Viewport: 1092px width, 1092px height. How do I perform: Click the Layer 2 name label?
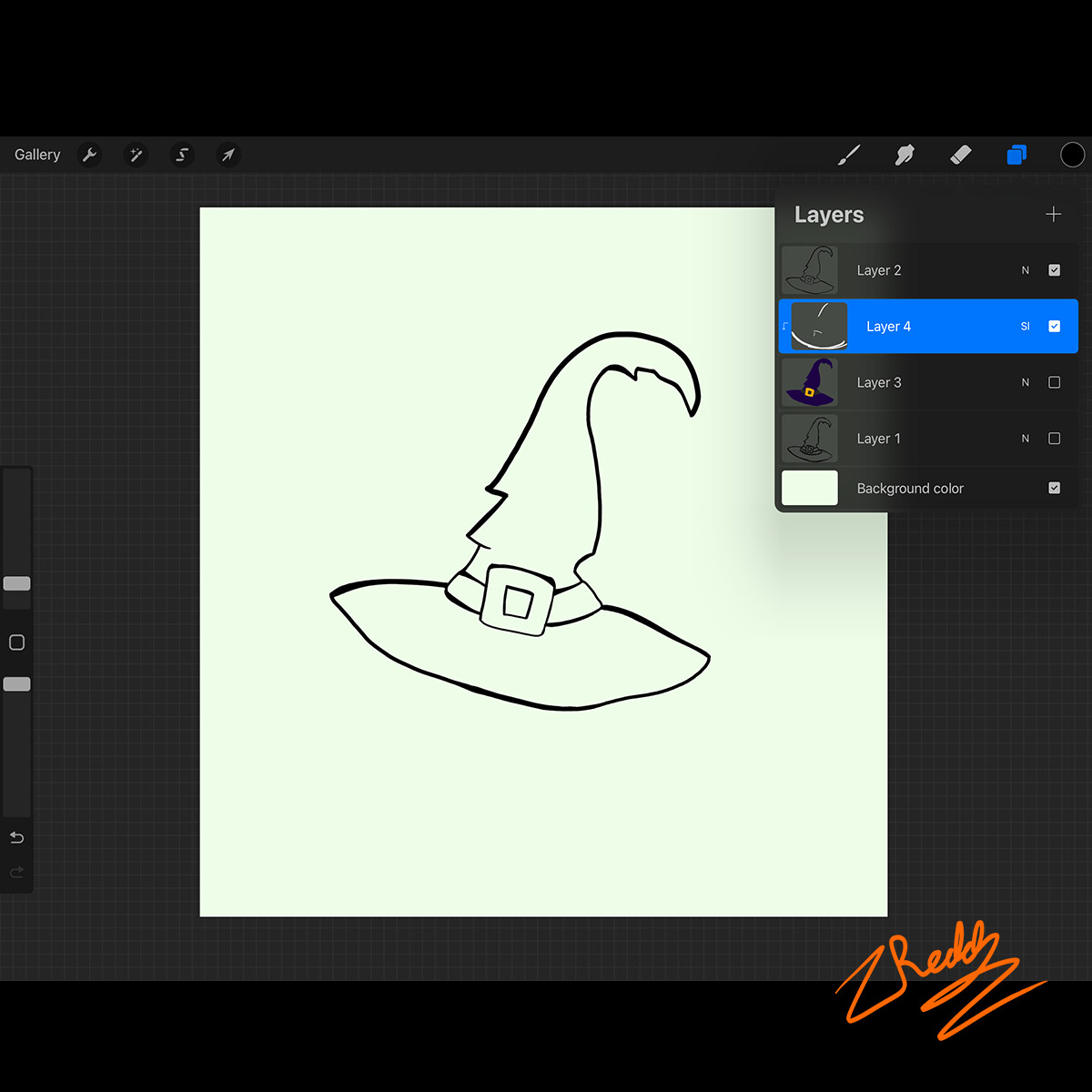[879, 270]
